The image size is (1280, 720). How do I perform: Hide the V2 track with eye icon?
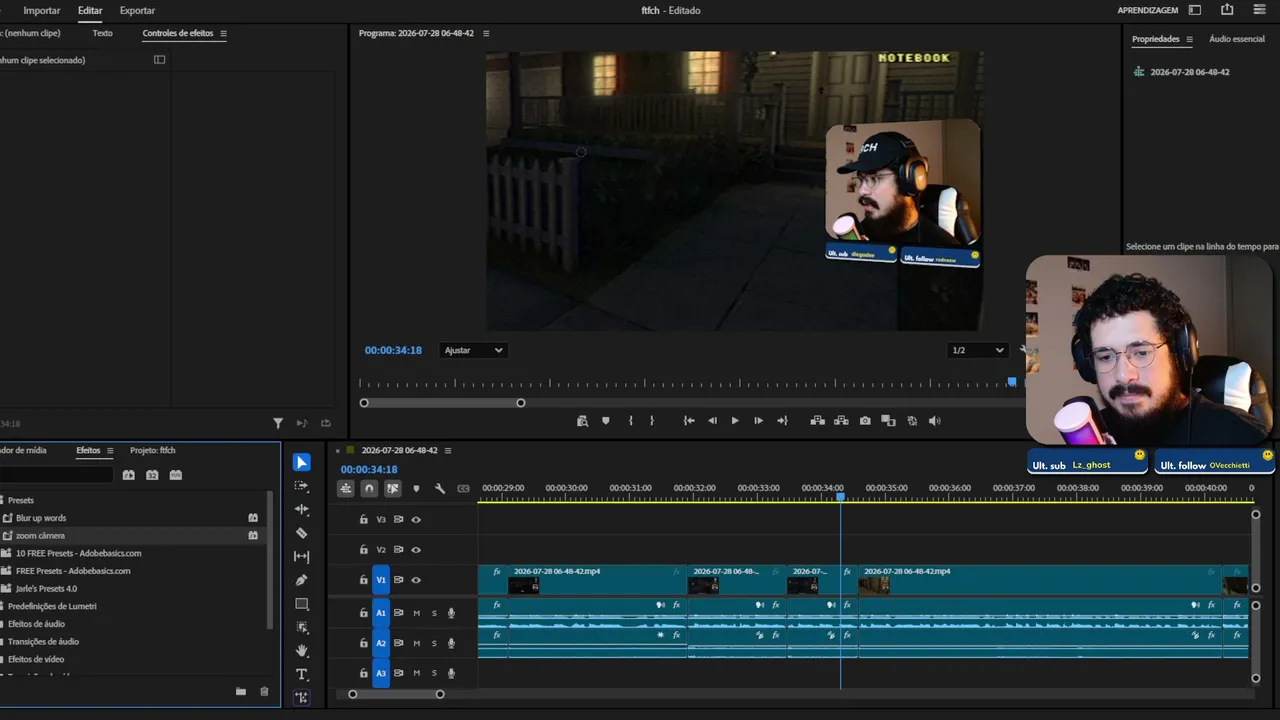[x=416, y=550]
